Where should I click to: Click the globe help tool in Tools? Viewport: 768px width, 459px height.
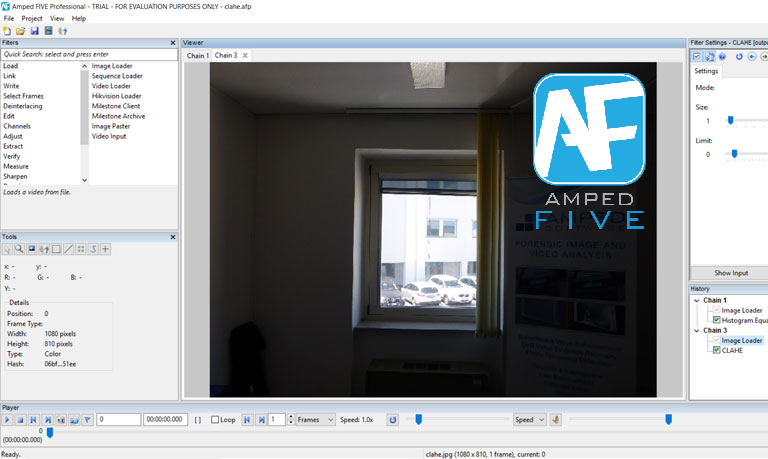(44, 249)
